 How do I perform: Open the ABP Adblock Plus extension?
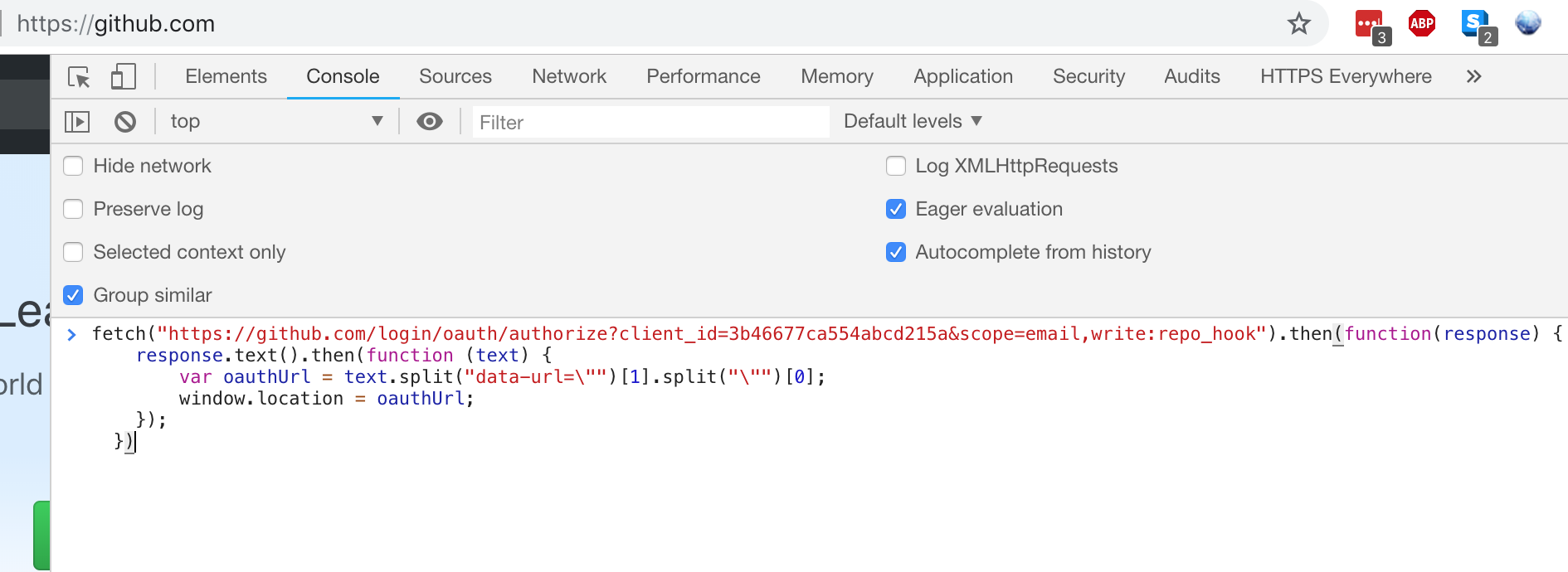coord(1422,23)
